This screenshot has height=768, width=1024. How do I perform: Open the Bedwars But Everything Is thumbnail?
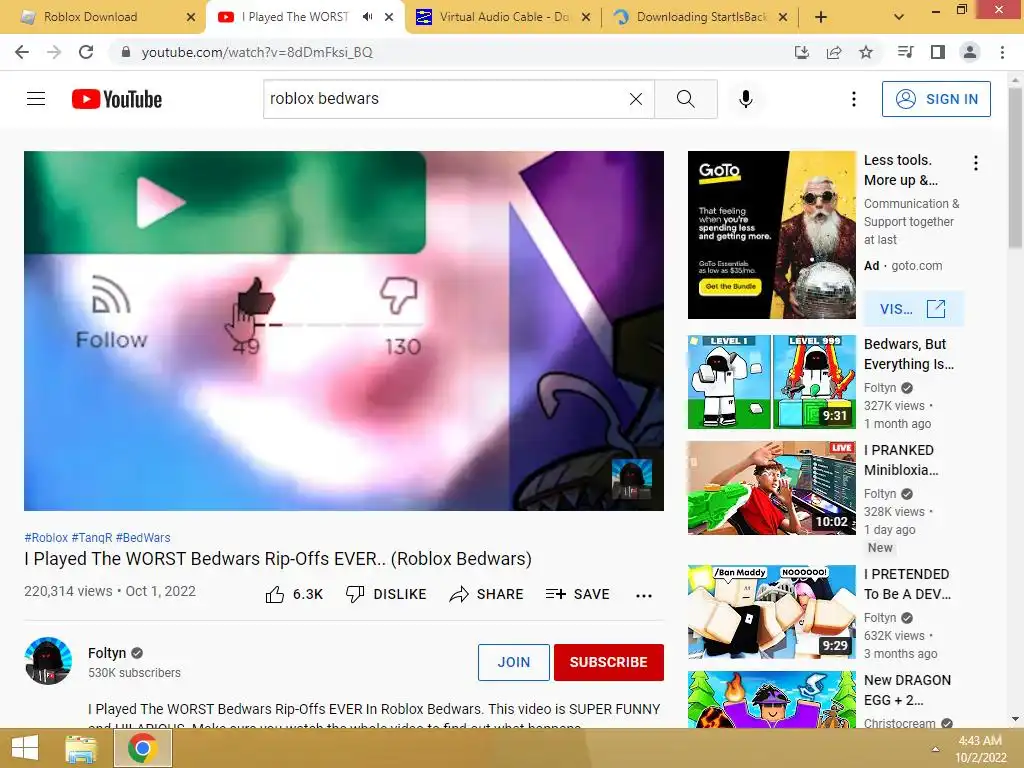tap(771, 382)
